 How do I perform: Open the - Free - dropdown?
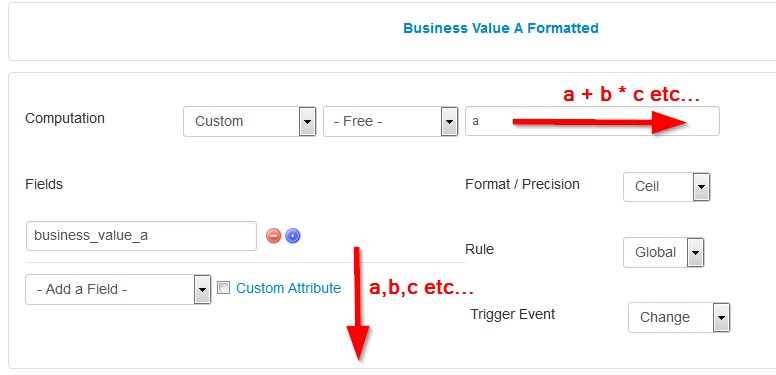pos(390,121)
